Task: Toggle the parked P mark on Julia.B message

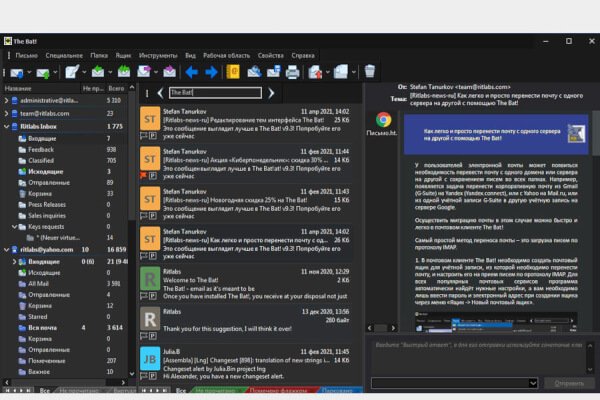Action: pyautogui.click(x=153, y=376)
